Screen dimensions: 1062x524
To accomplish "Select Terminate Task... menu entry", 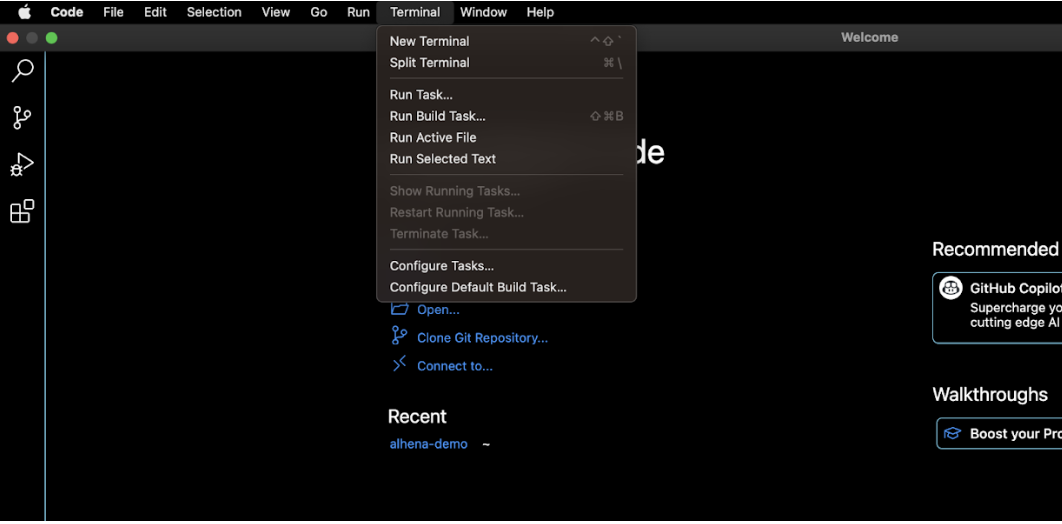I will click(x=506, y=234).
